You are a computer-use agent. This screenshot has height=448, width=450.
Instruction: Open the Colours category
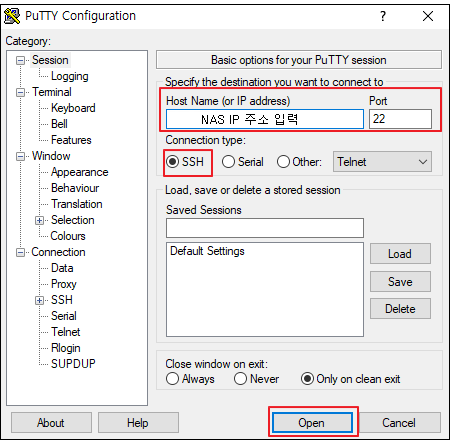[x=68, y=236]
